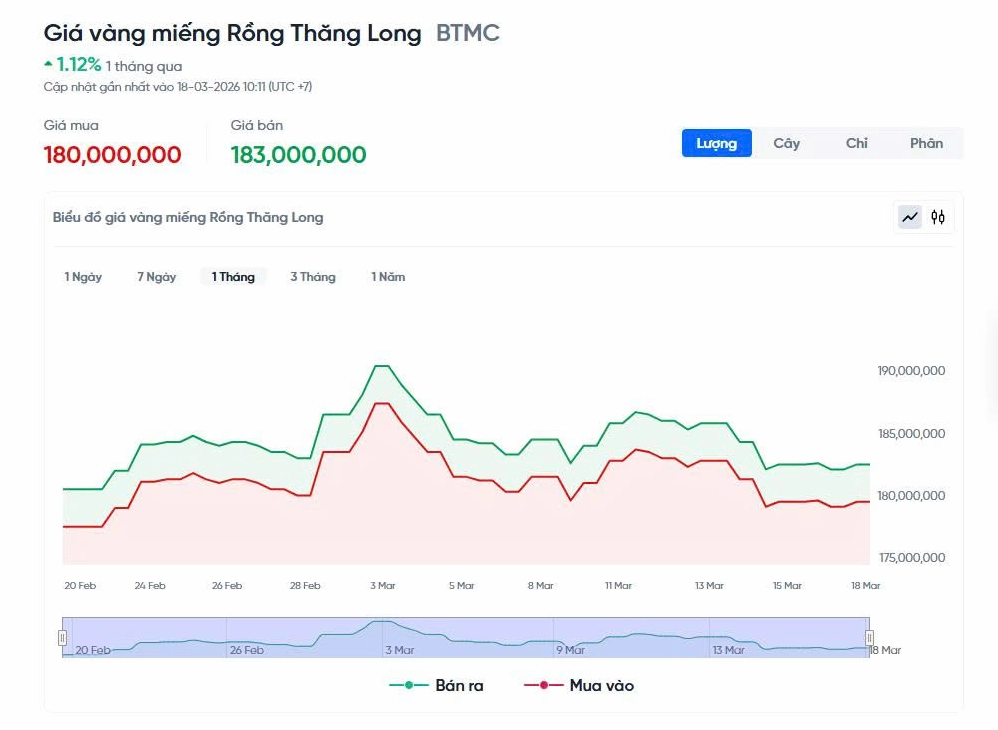The image size is (998, 730).
Task: Select the line chart view icon
Action: point(908,217)
